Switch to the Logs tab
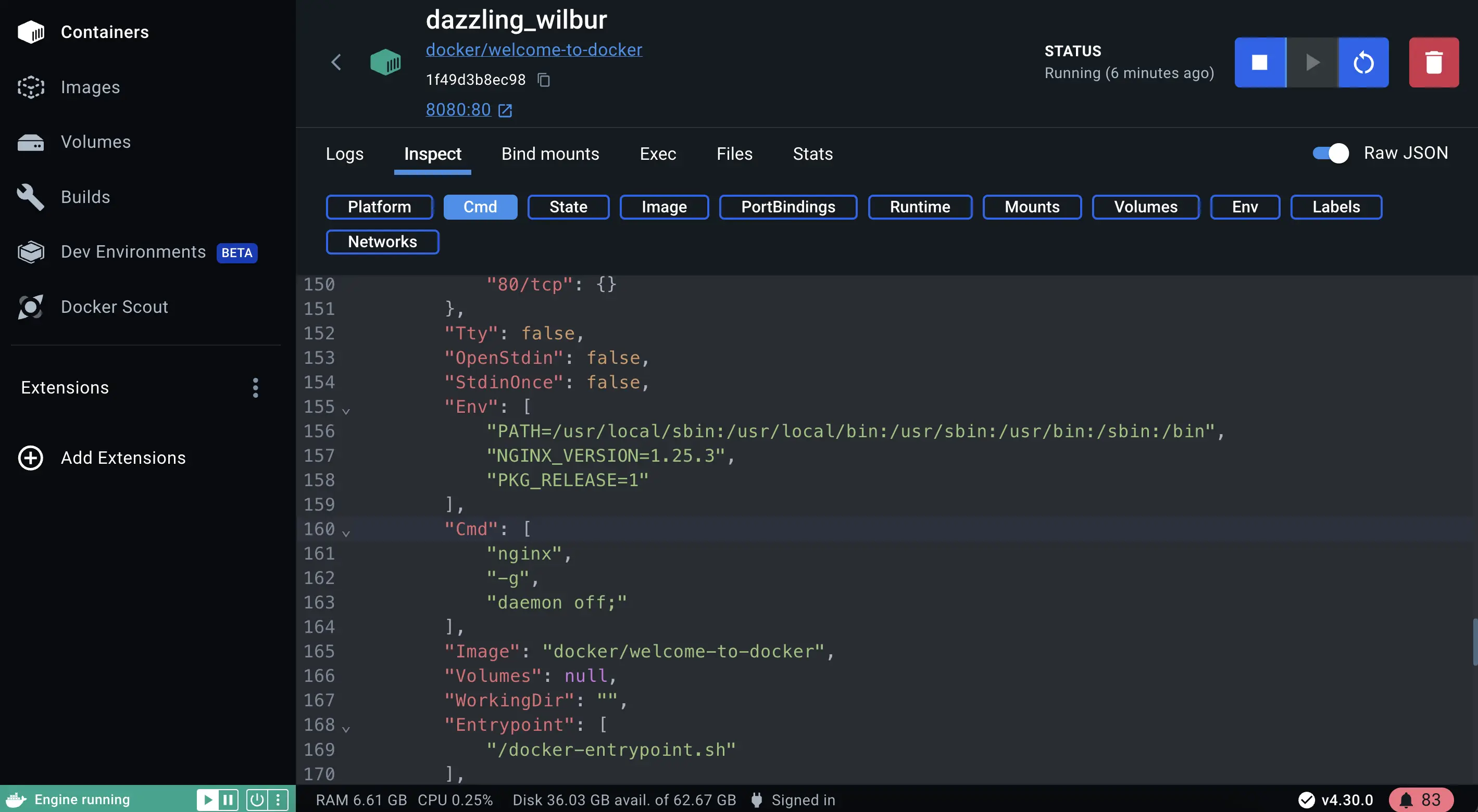1478x812 pixels. 345,154
